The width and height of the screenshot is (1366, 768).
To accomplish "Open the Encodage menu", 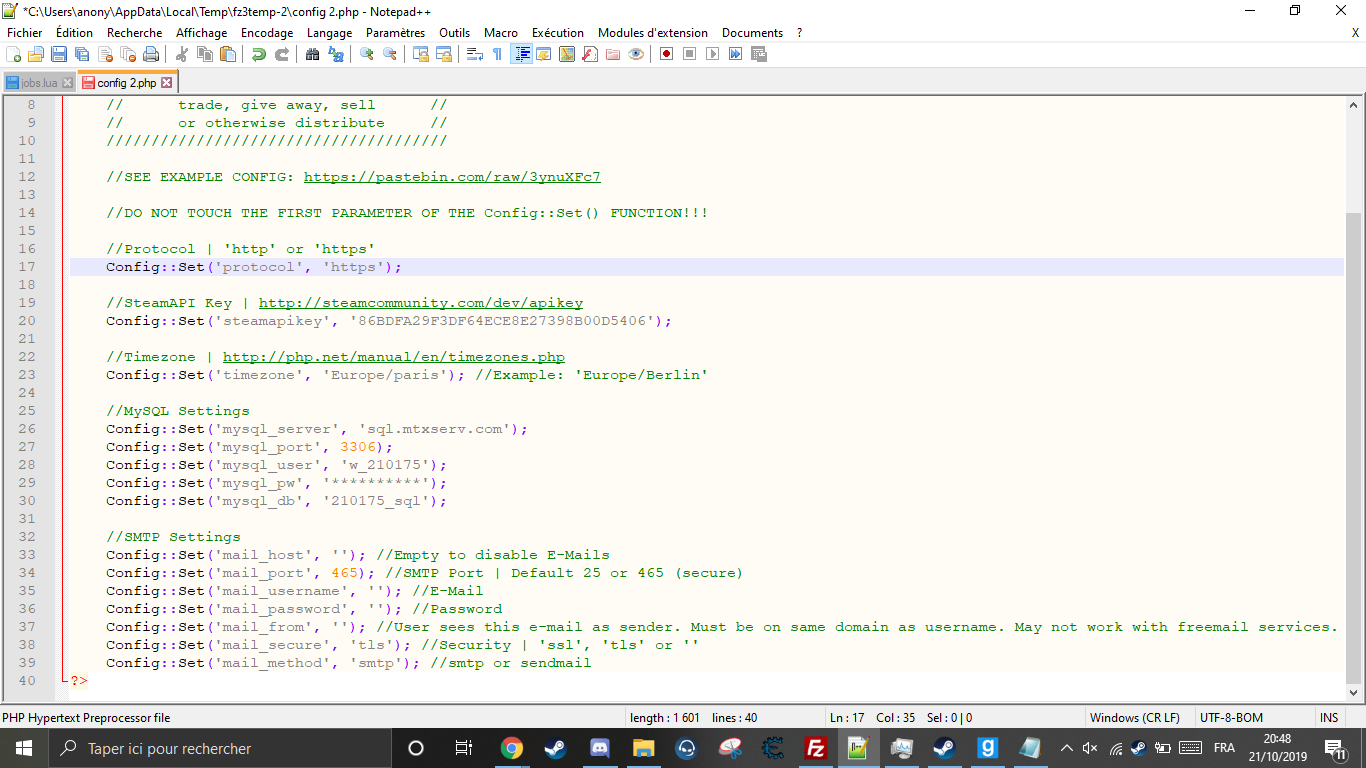I will (x=267, y=33).
